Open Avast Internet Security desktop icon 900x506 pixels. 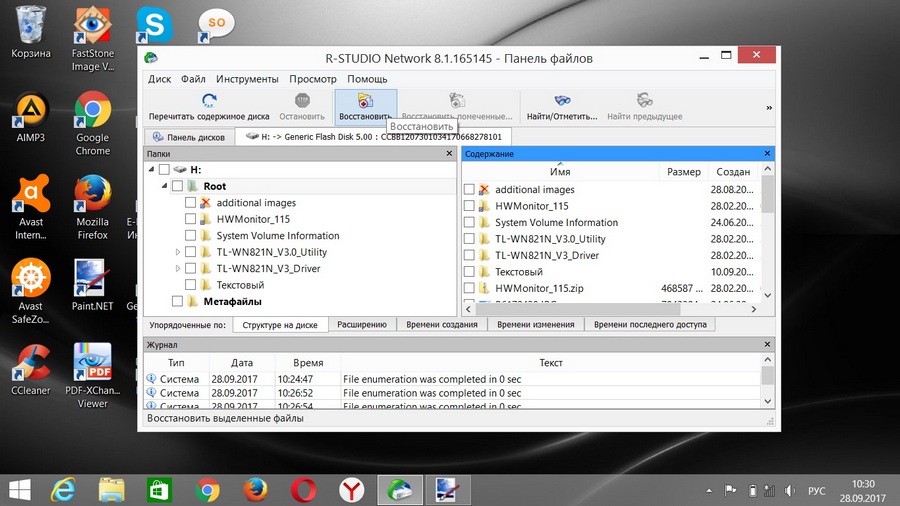(x=31, y=207)
